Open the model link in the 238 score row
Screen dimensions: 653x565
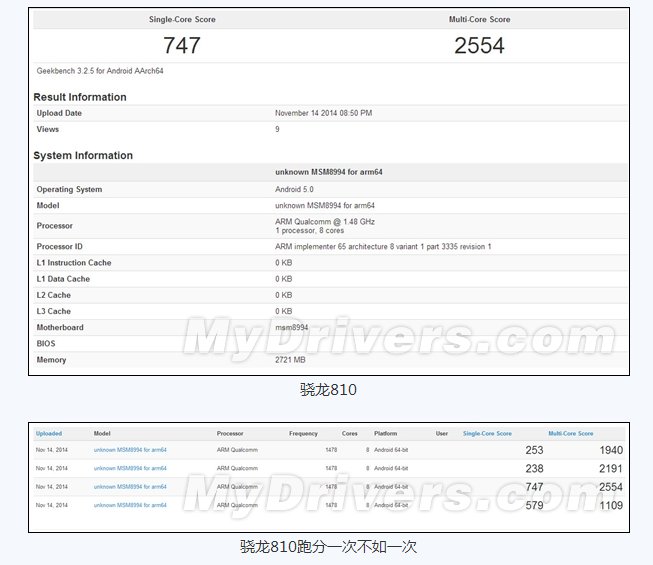click(x=130, y=468)
